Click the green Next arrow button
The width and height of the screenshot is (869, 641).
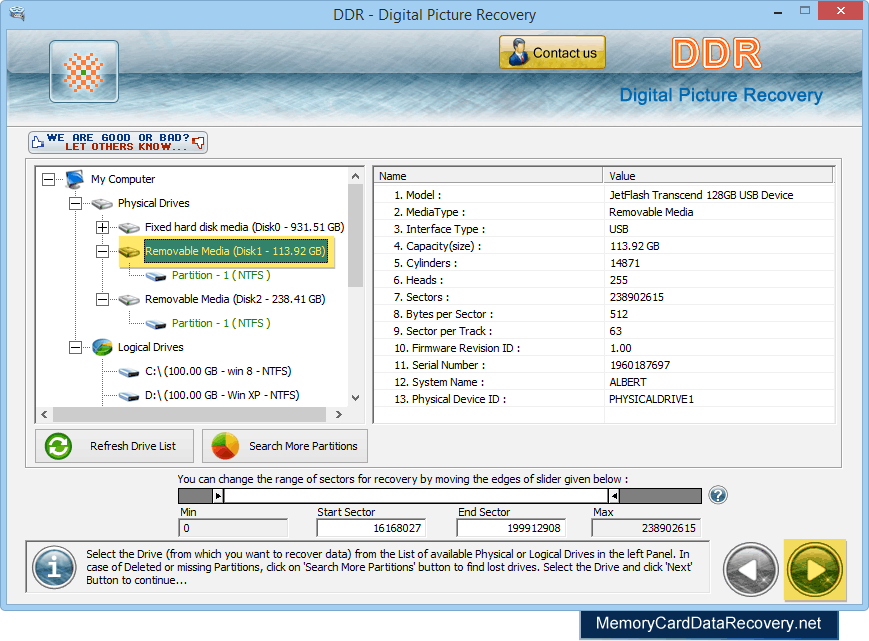coord(815,570)
